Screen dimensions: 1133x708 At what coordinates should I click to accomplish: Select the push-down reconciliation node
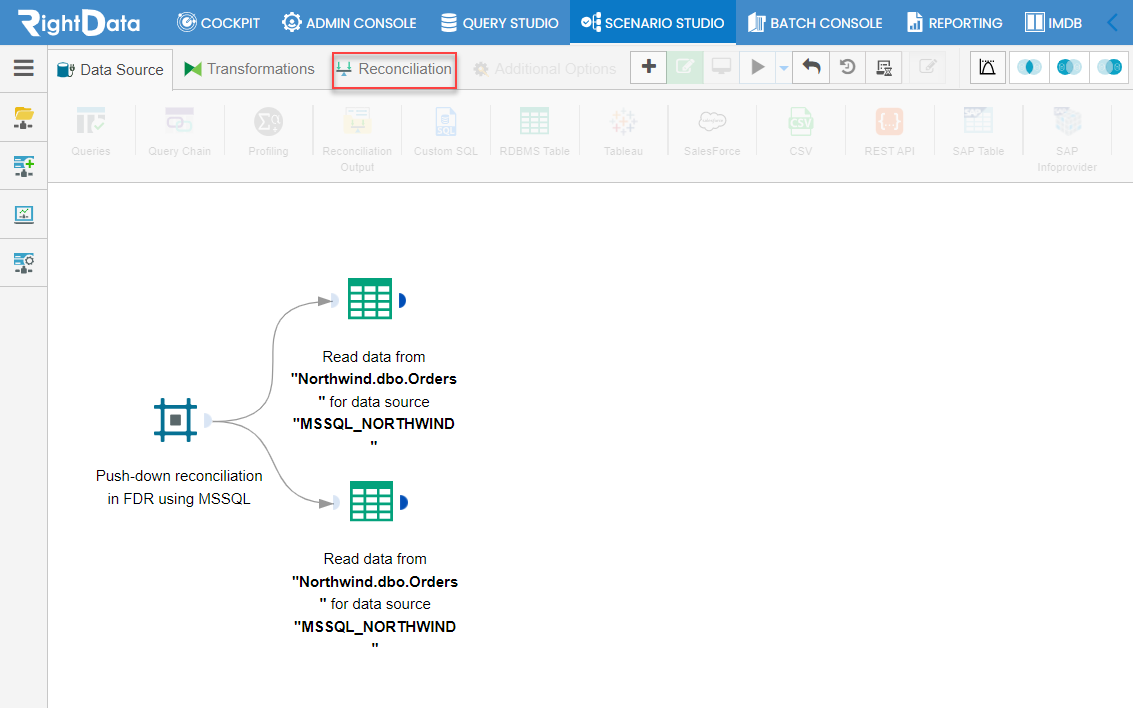pyautogui.click(x=175, y=420)
